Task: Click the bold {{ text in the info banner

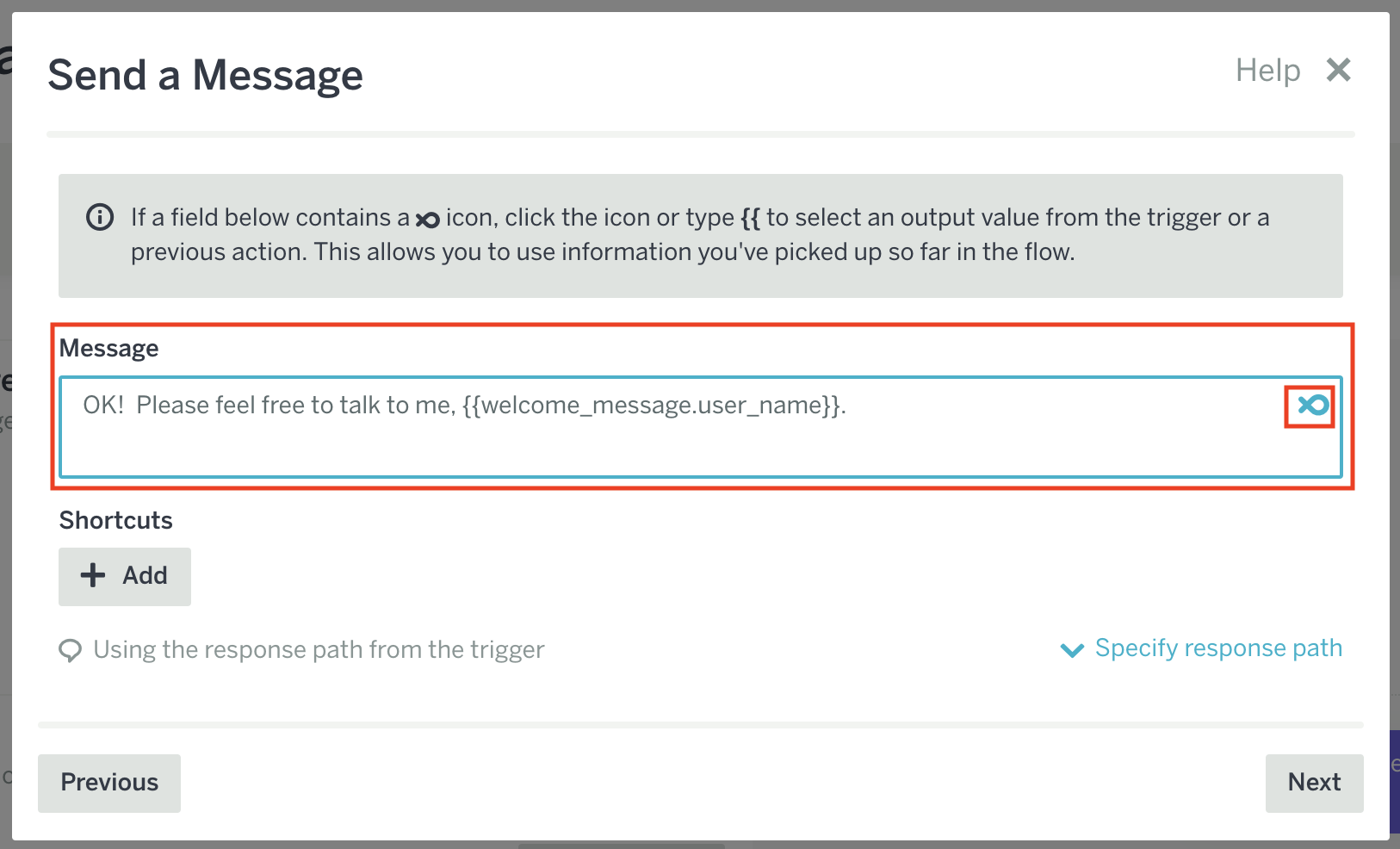Action: click(x=750, y=218)
